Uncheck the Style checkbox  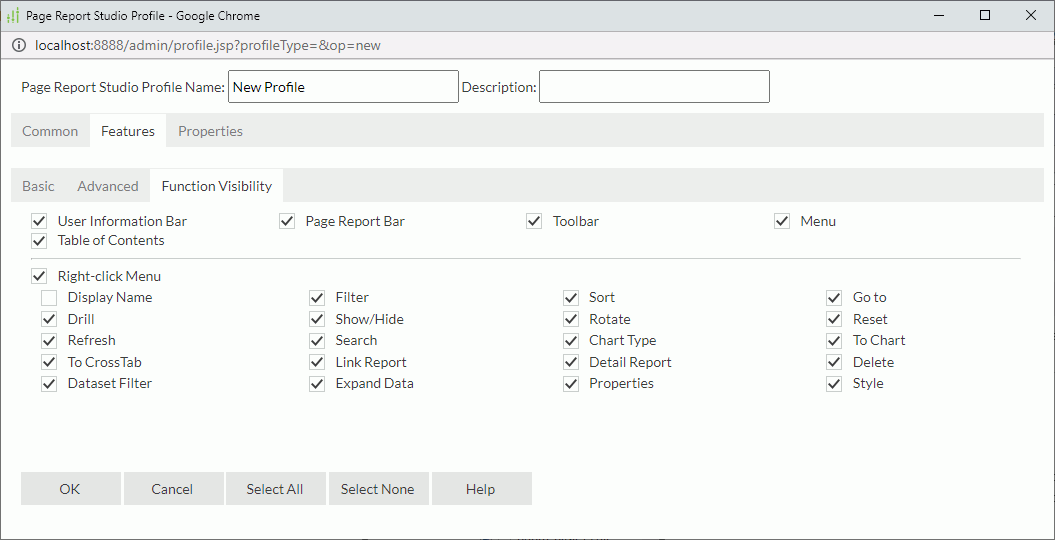pos(834,384)
